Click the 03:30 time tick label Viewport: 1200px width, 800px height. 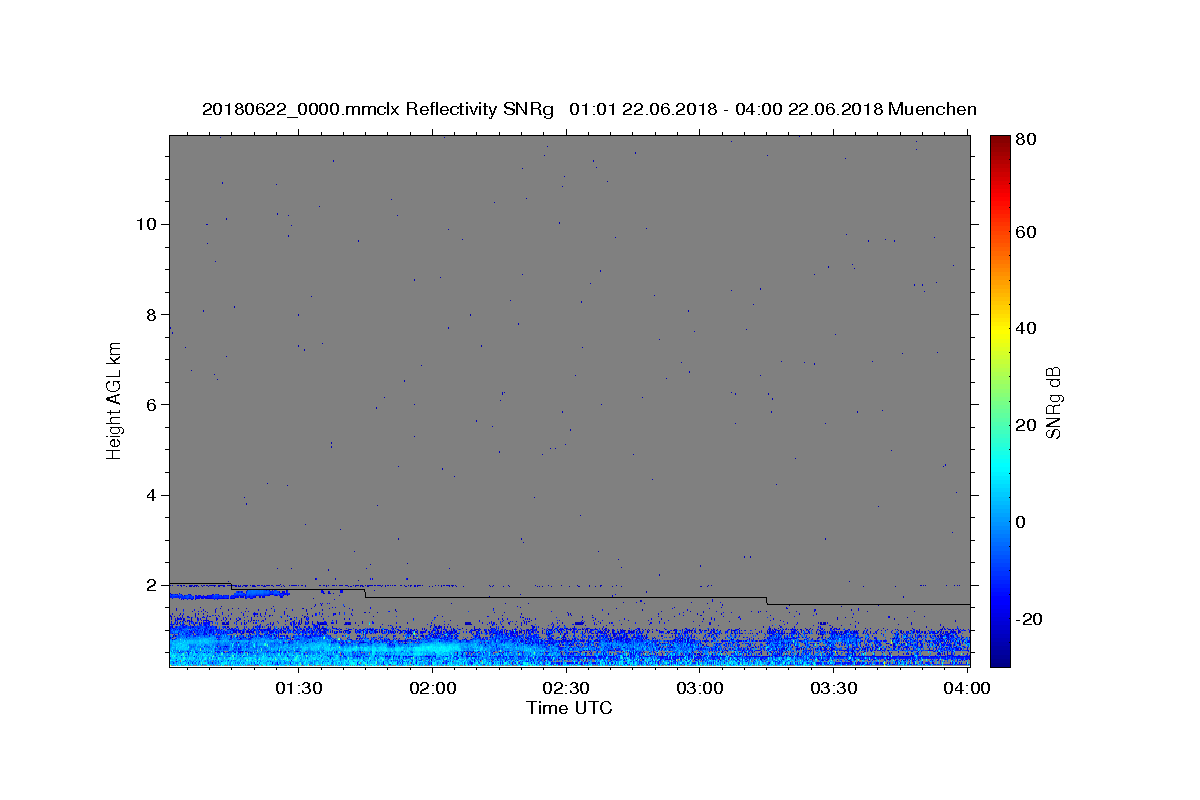[x=833, y=688]
